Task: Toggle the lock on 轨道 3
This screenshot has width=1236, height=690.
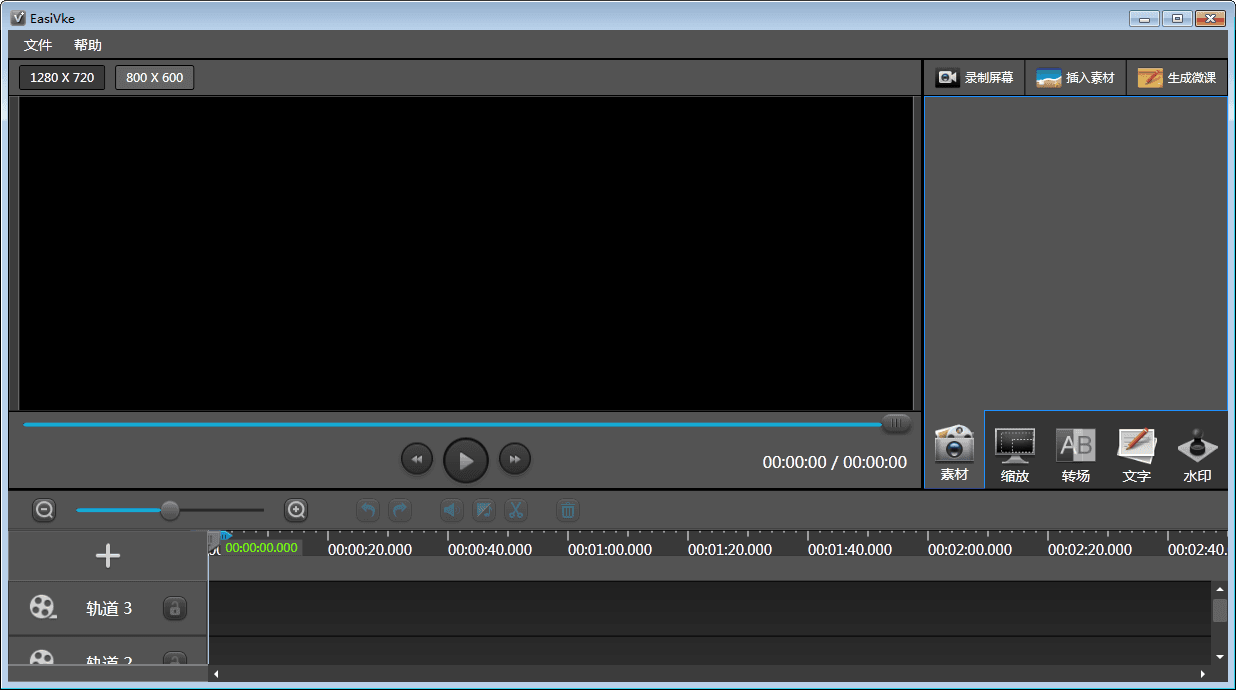Action: tap(175, 608)
